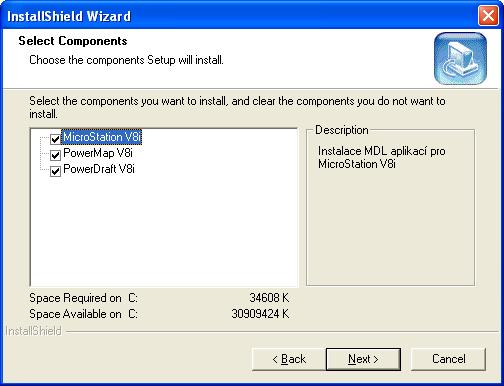Image resolution: width=504 pixels, height=386 pixels.
Task: Select the PowerDraft V8i component label
Action: tap(99, 169)
